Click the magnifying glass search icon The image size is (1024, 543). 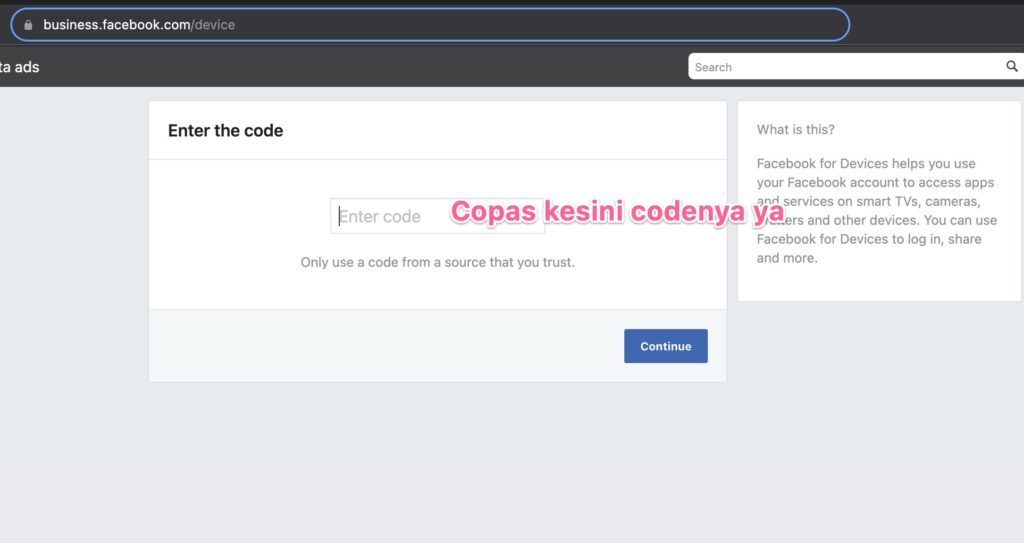click(x=1011, y=67)
